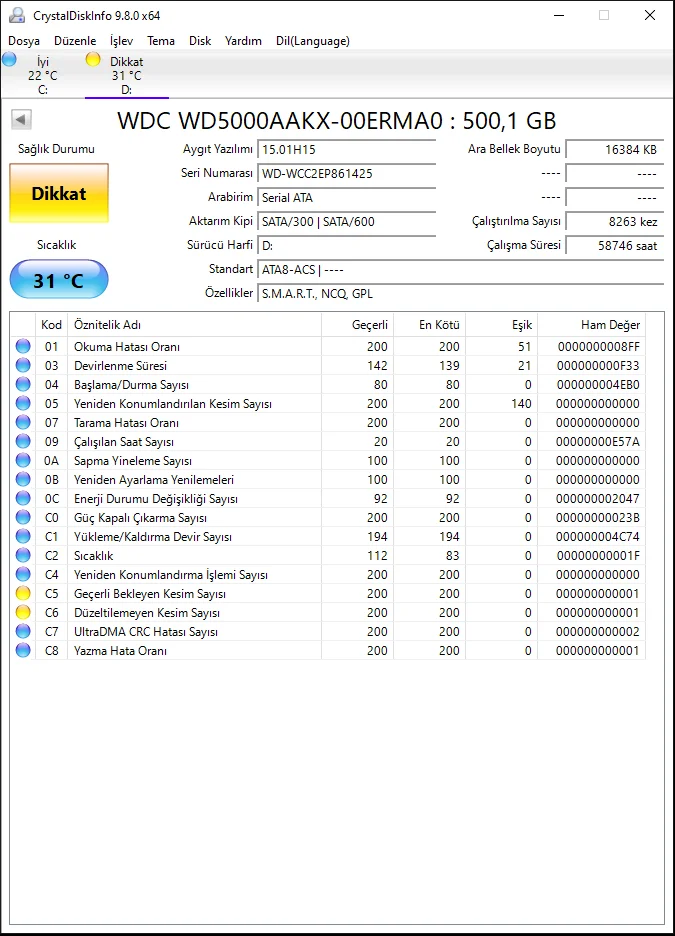Click yellow status icon for drive D:
Viewport: 675px width, 936px height.
pyautogui.click(x=93, y=59)
